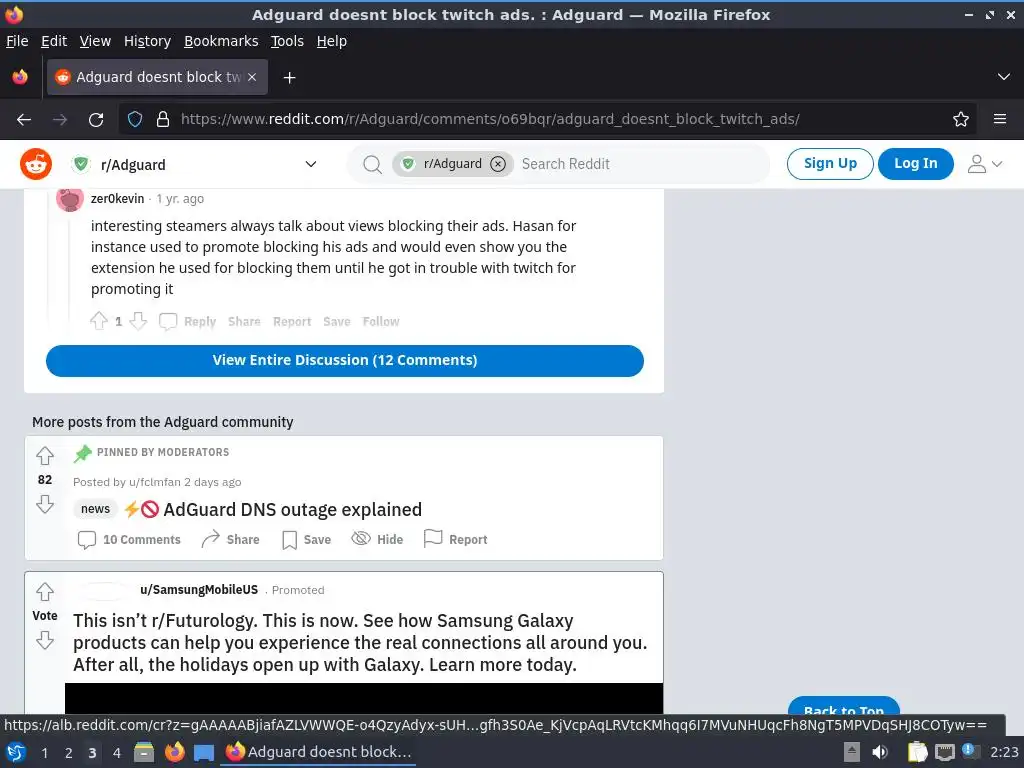The height and width of the screenshot is (768, 1024).
Task: Open the History menu
Action: click(x=148, y=41)
